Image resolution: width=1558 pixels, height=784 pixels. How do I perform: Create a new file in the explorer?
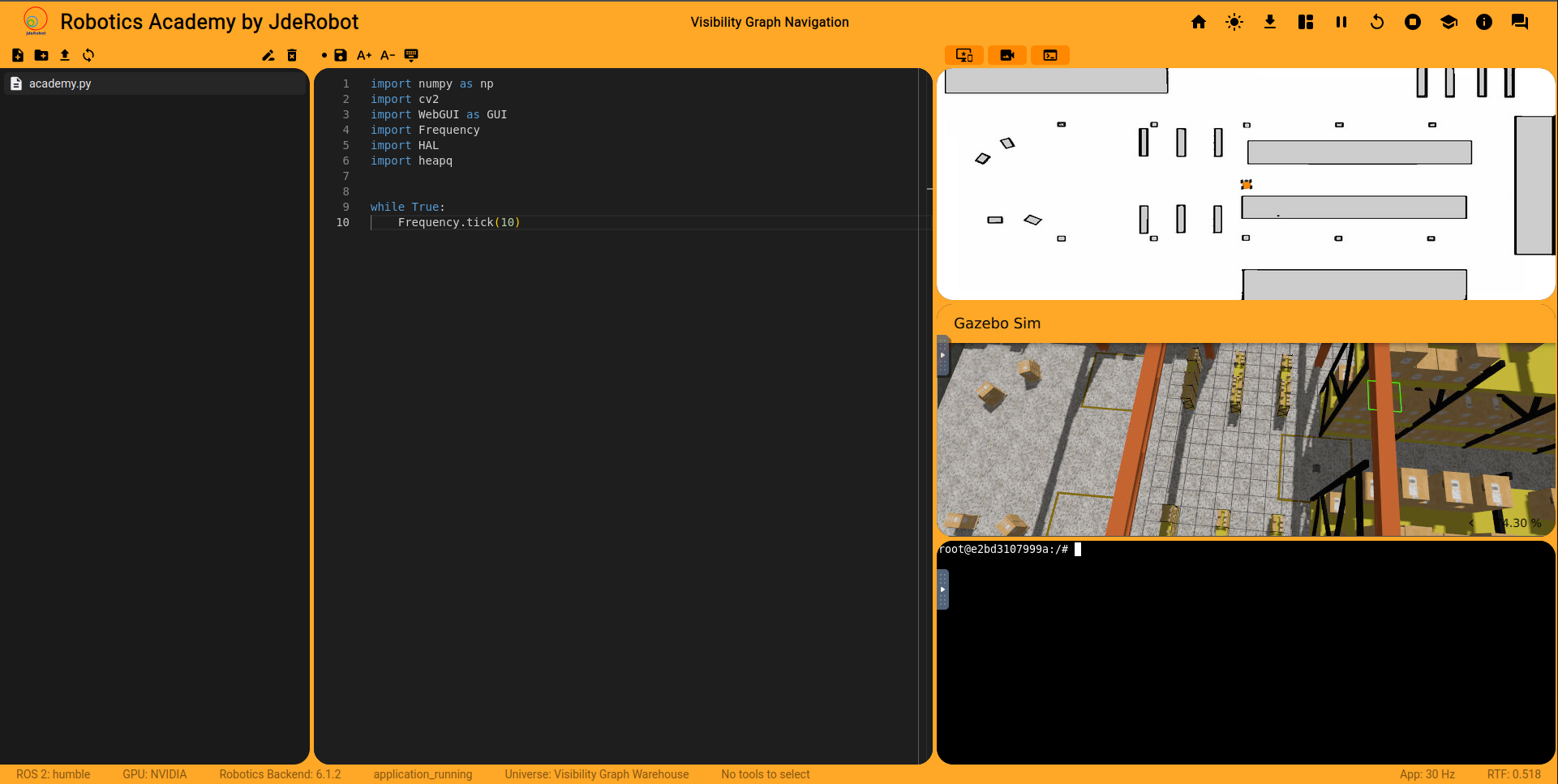18,55
